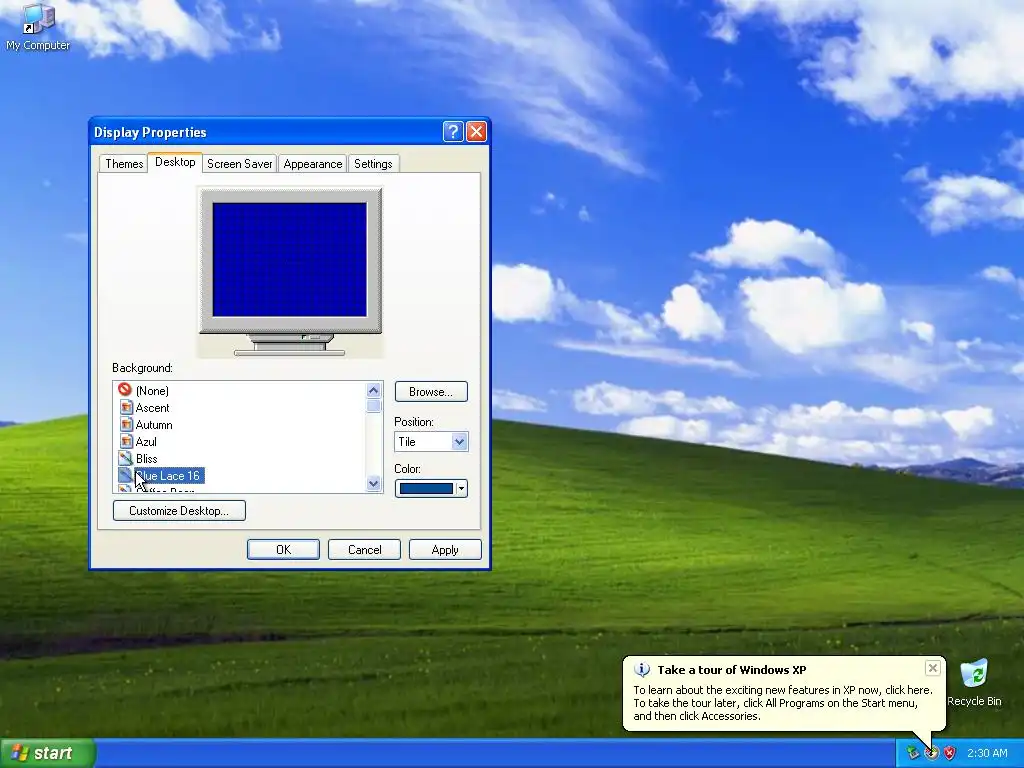Select the Autumn background
Screen dimensions: 1024x768
(154, 424)
